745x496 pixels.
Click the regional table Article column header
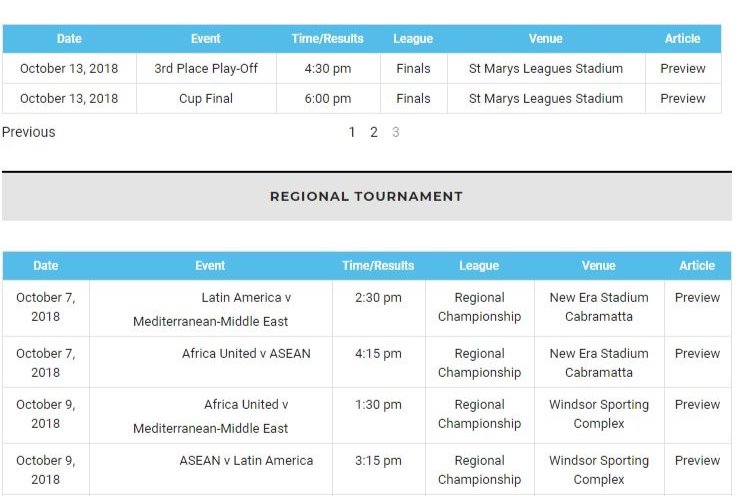point(697,266)
